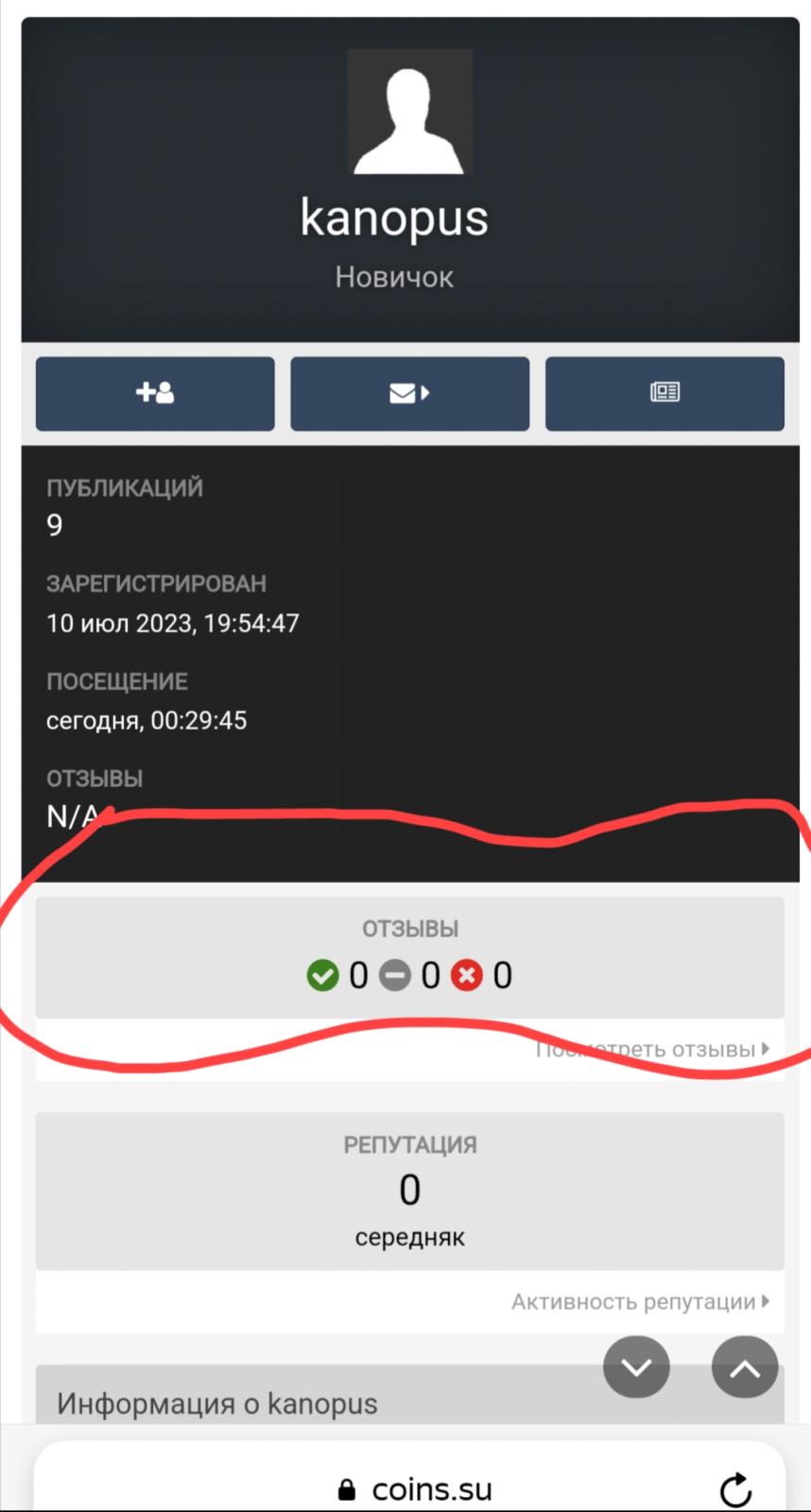Tap the grey neutral reviews minus icon
This screenshot has height=1512, width=811.
click(395, 975)
